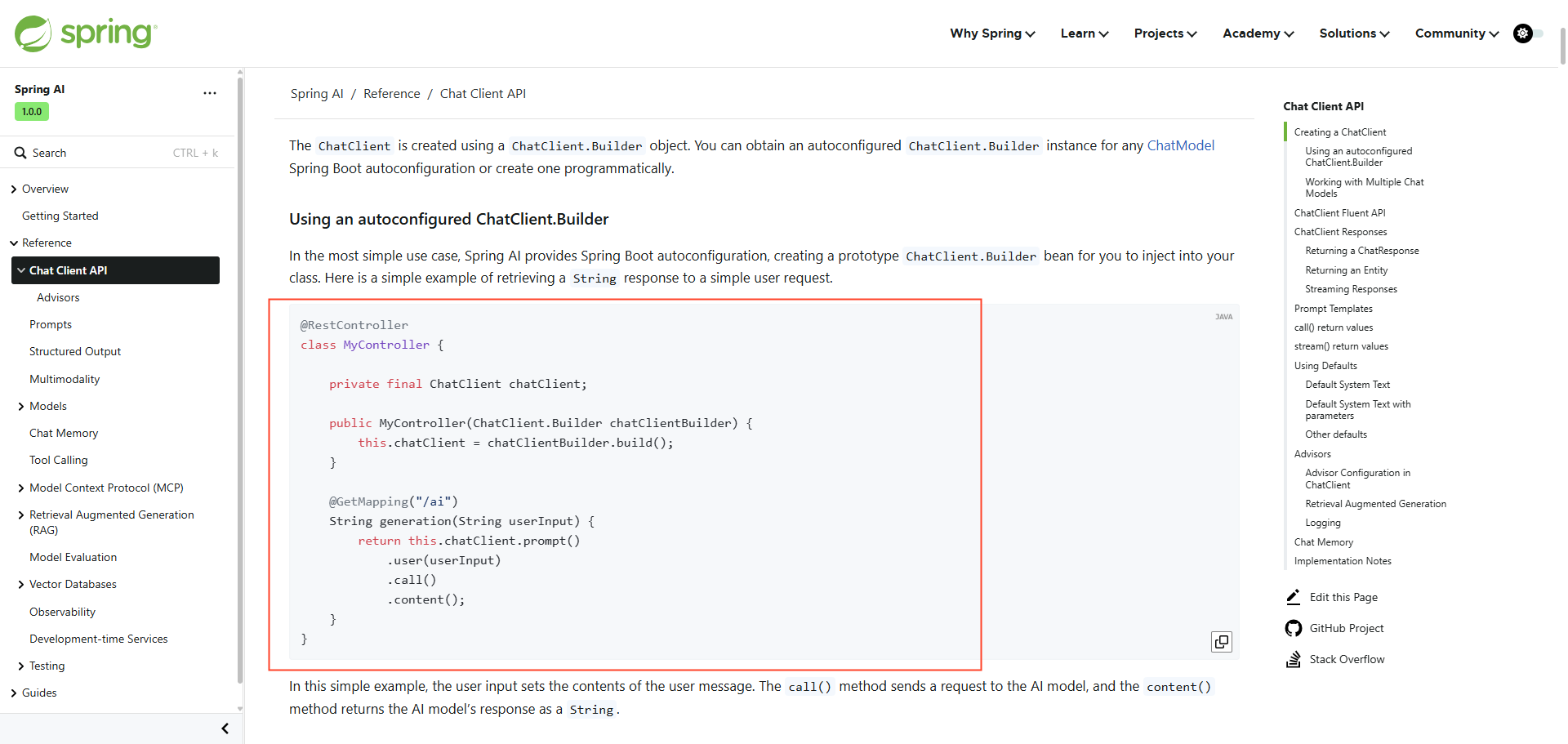The height and width of the screenshot is (744, 1568).
Task: Open the Academy menu
Action: tap(1258, 33)
